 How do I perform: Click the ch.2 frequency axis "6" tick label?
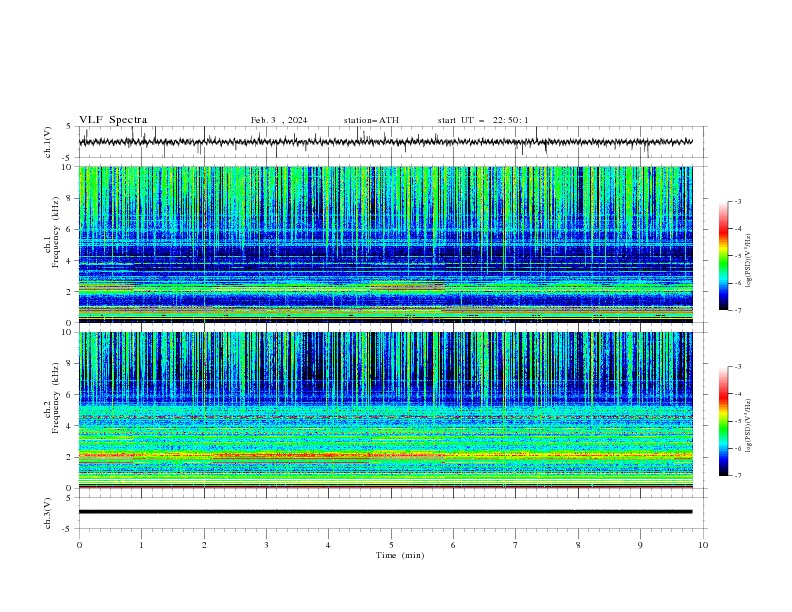[69, 395]
